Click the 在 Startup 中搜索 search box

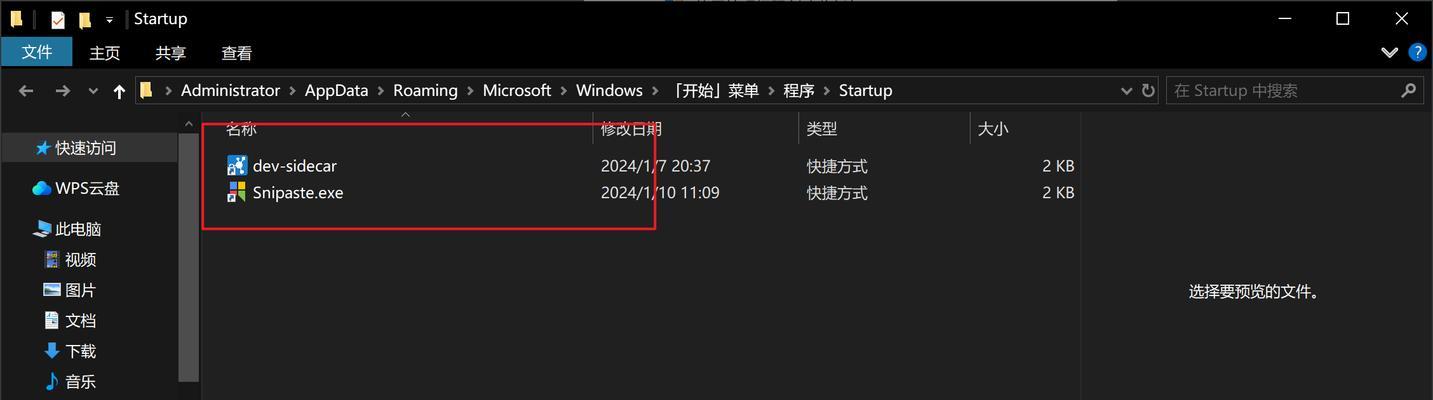tap(1282, 90)
